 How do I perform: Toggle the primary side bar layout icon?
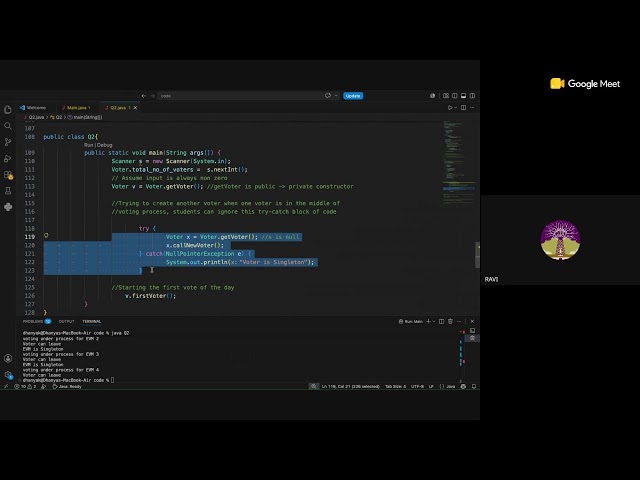(x=455, y=96)
